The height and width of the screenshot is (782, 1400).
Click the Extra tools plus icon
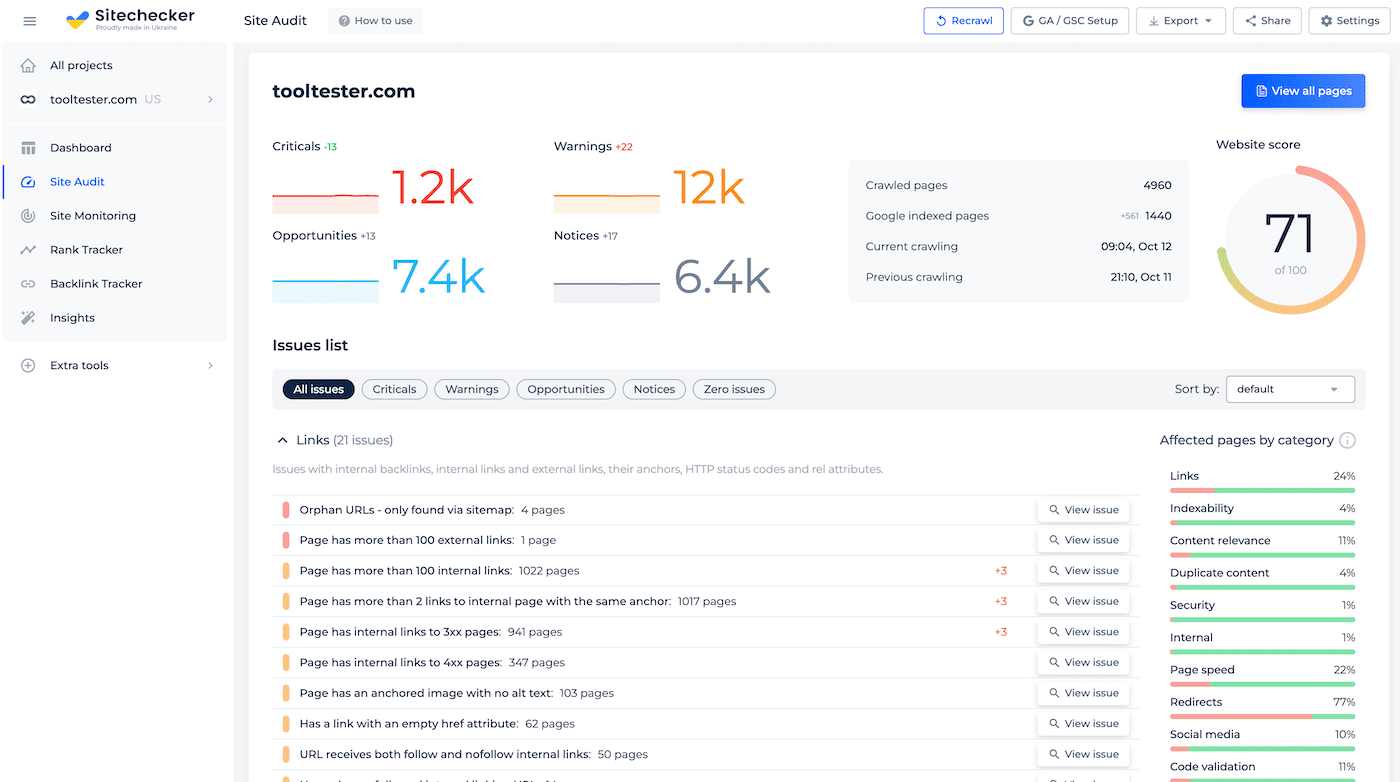[x=28, y=366]
